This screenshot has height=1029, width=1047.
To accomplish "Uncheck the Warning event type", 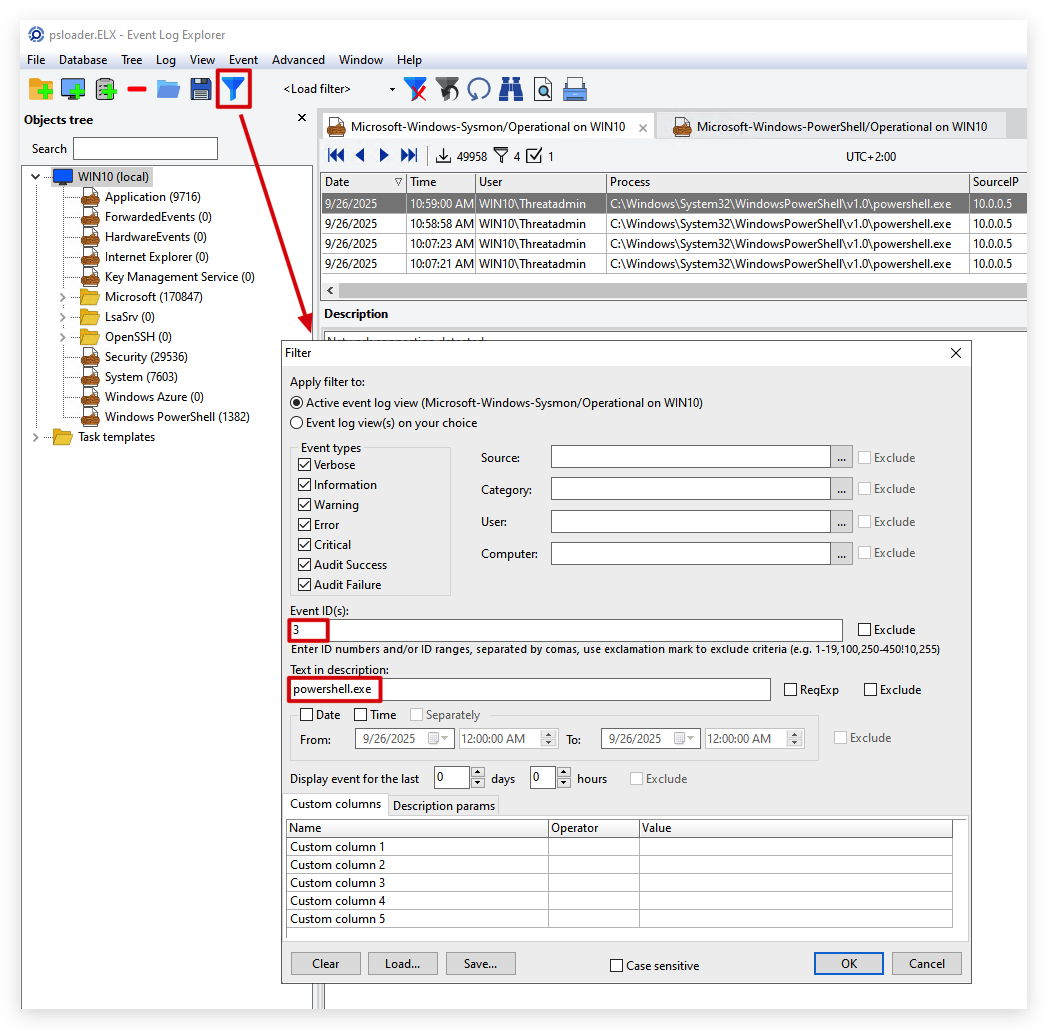I will click(x=304, y=505).
